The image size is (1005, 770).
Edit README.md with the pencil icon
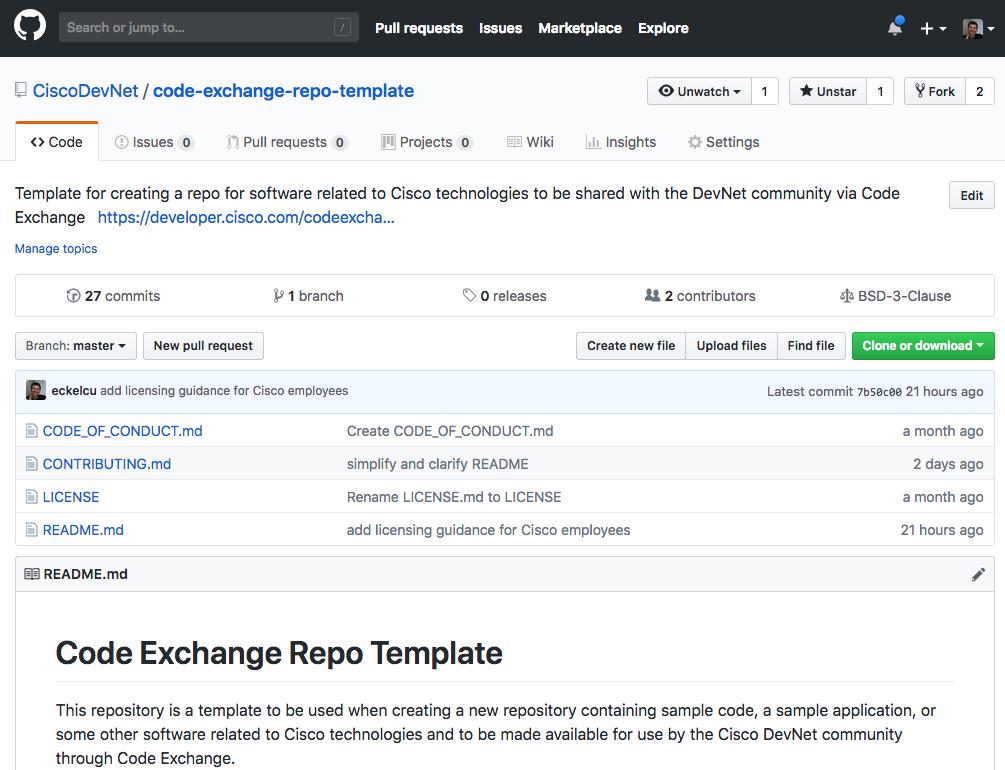978,574
